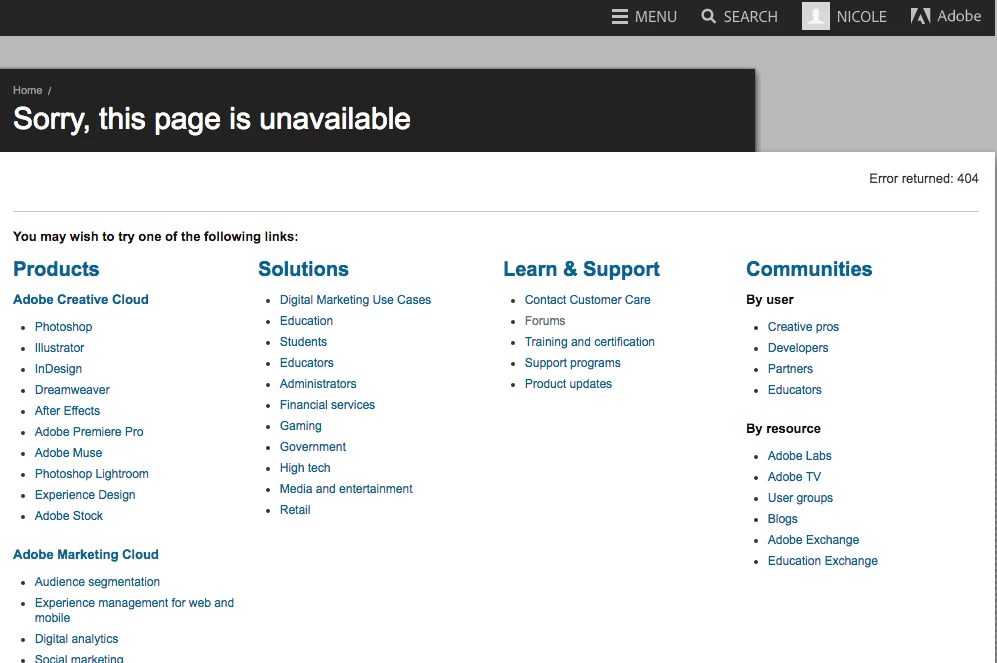Click the Illustrator link
This screenshot has height=663, width=997.
tap(59, 348)
